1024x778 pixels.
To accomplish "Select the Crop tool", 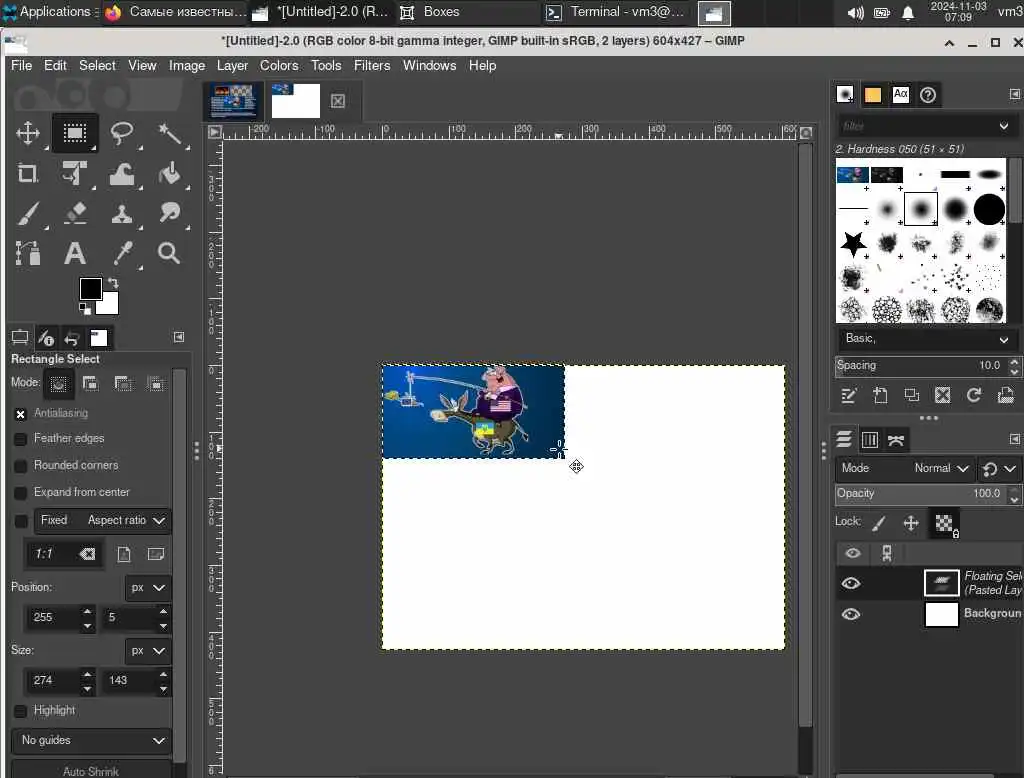I will coord(27,174).
